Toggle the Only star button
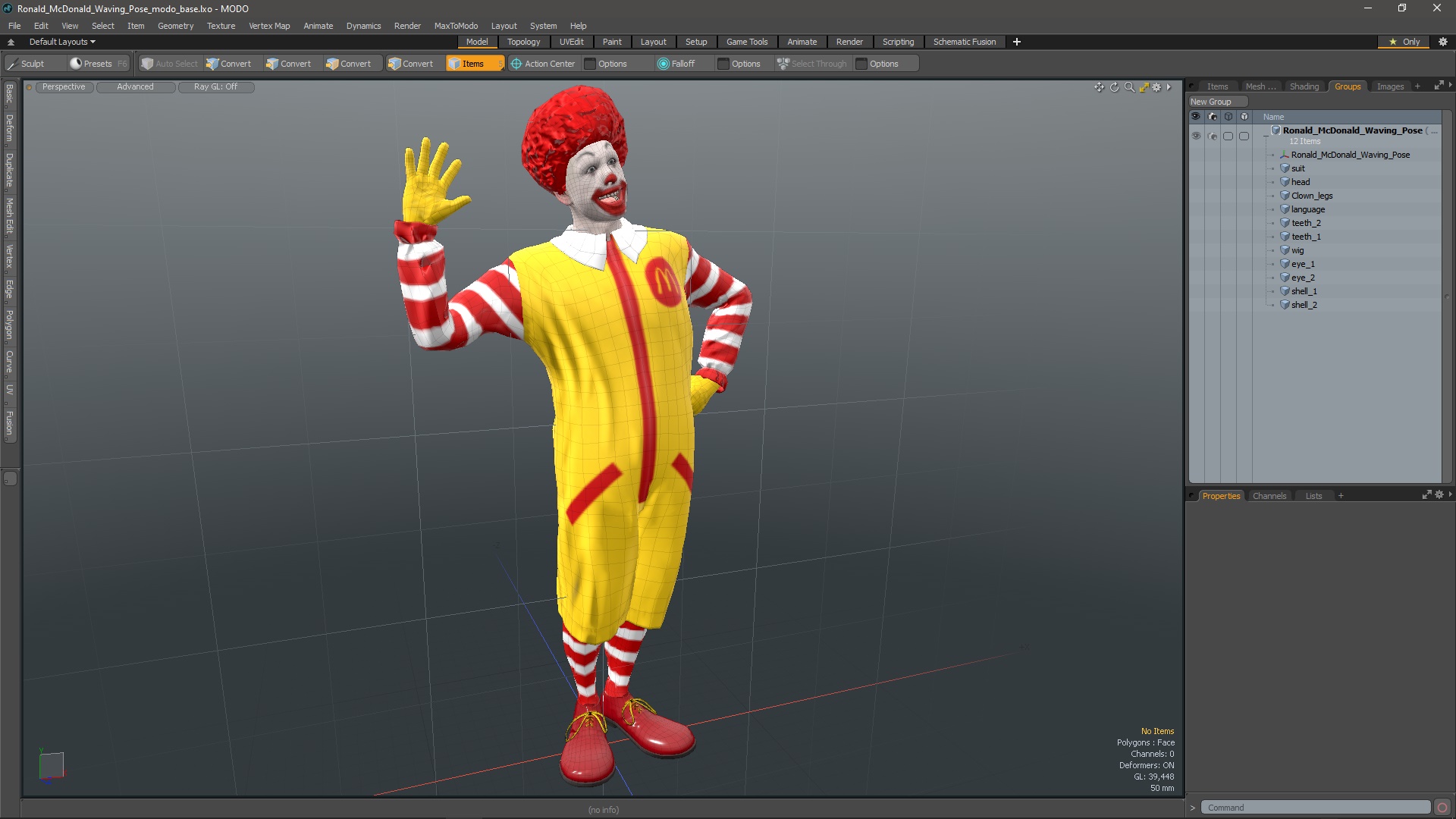1456x819 pixels. pyautogui.click(x=1404, y=42)
